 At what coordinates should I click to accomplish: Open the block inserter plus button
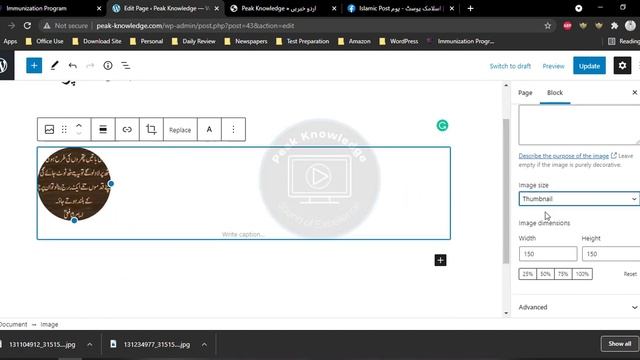point(34,65)
